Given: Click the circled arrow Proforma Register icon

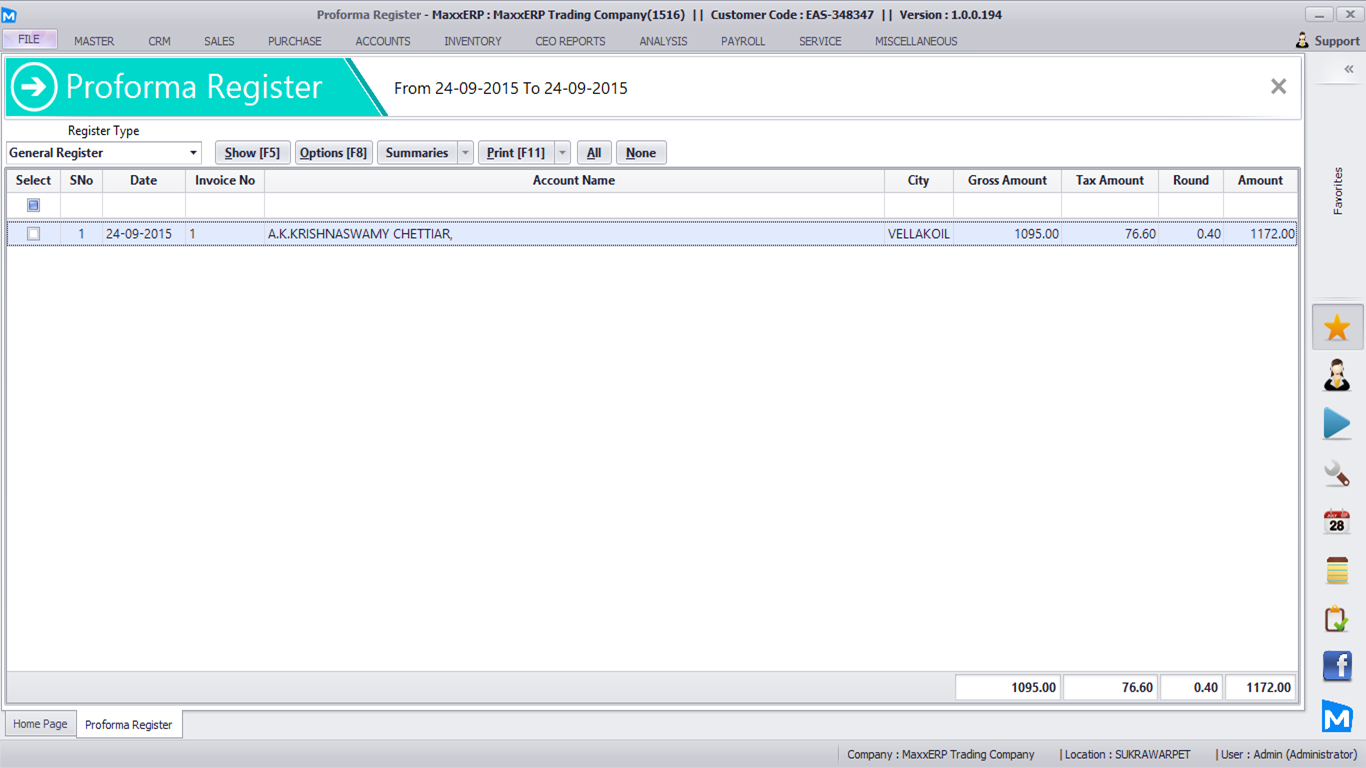Looking at the screenshot, I should [34, 87].
